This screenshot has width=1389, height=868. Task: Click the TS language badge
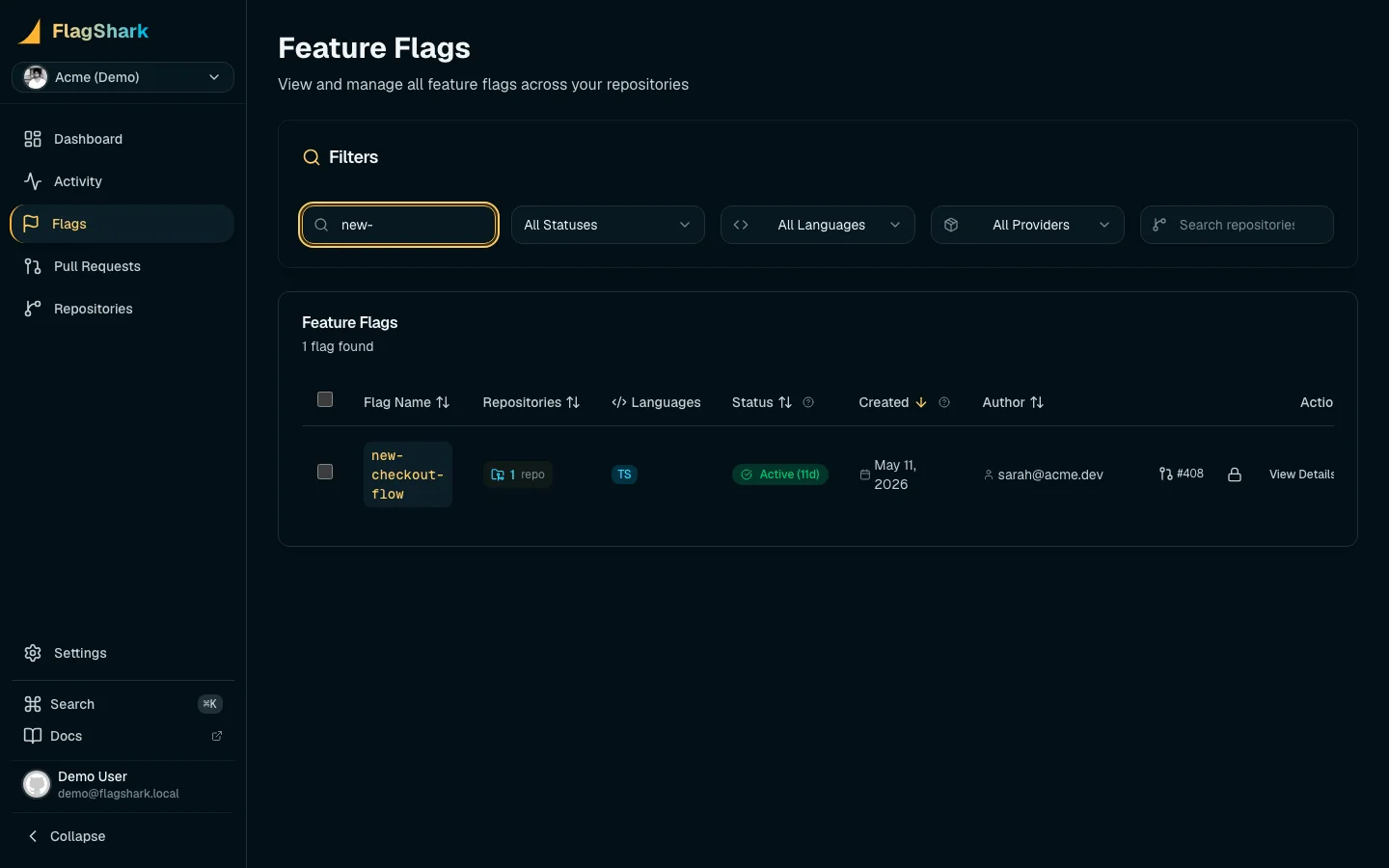[624, 475]
